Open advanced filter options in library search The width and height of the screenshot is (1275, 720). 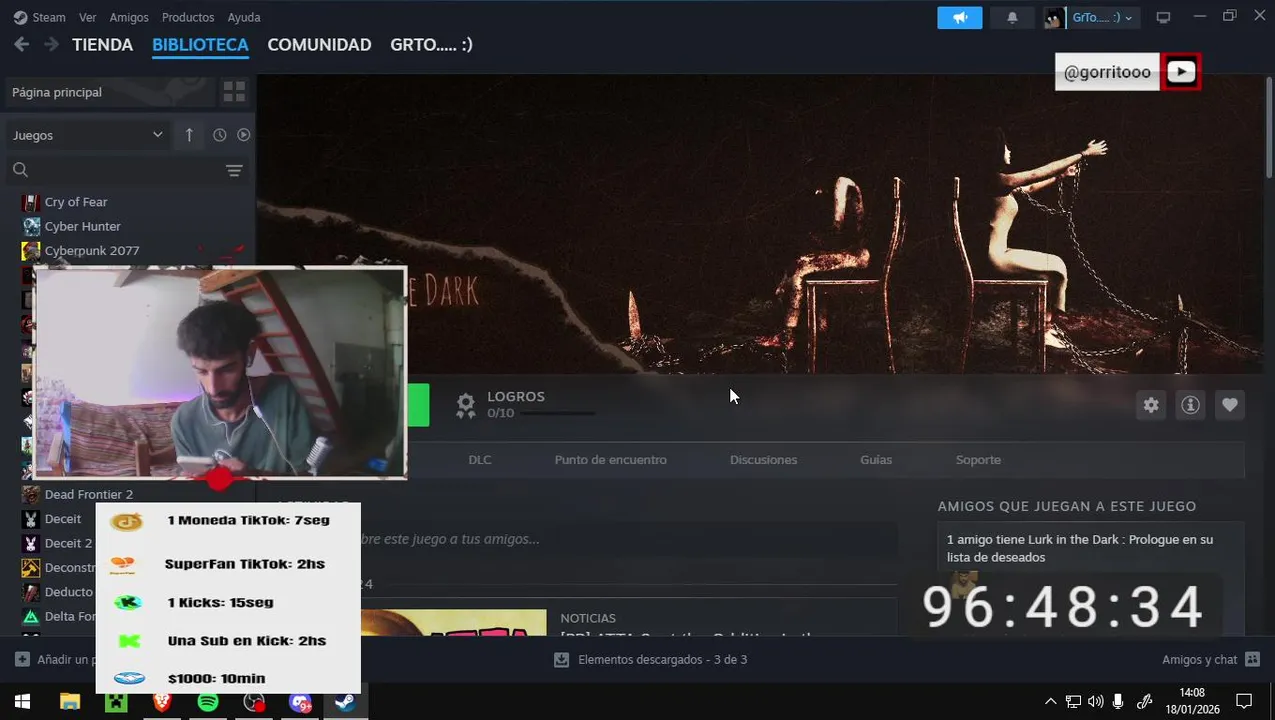(x=234, y=170)
